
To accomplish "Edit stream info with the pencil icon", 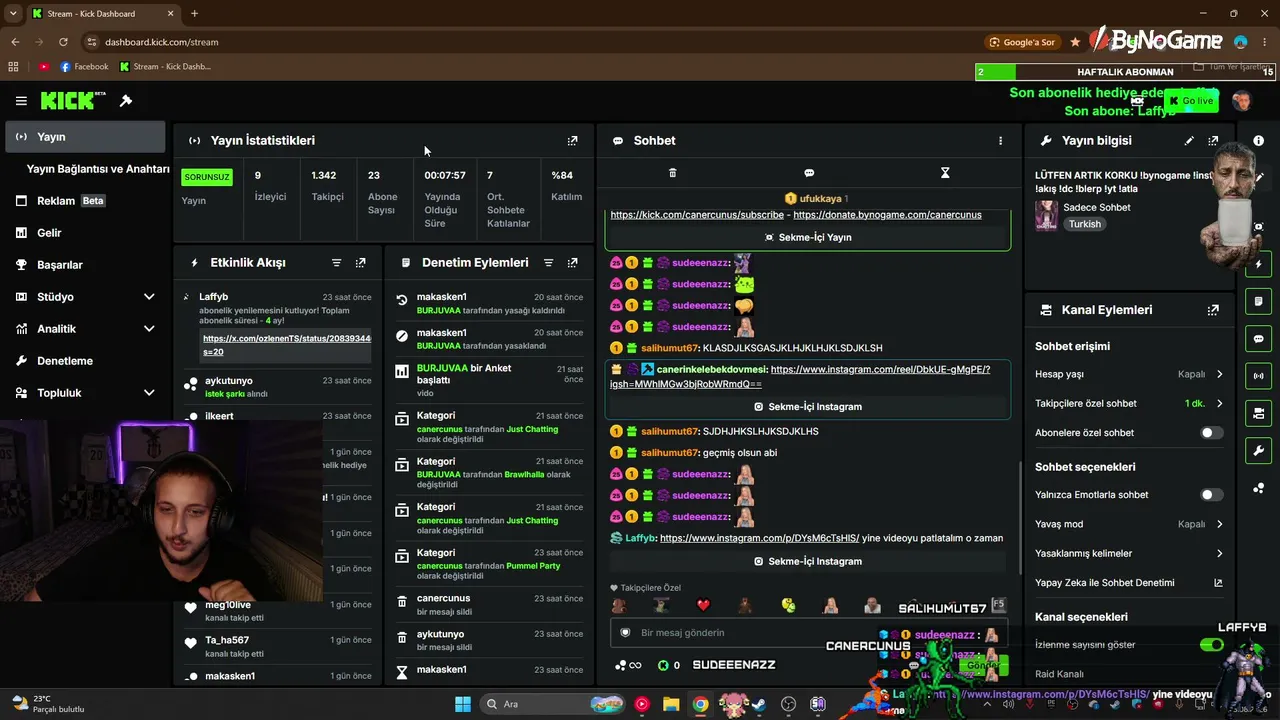I will click(x=1189, y=141).
